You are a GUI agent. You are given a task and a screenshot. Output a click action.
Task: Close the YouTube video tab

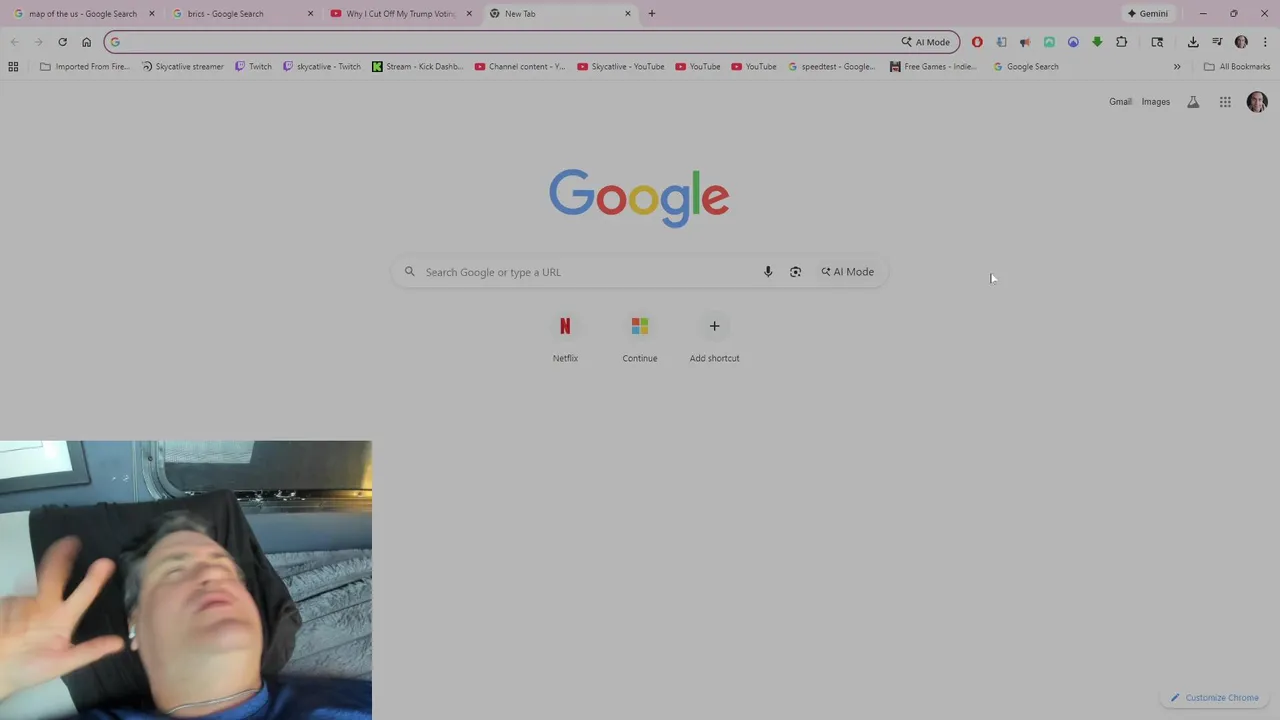(x=469, y=14)
